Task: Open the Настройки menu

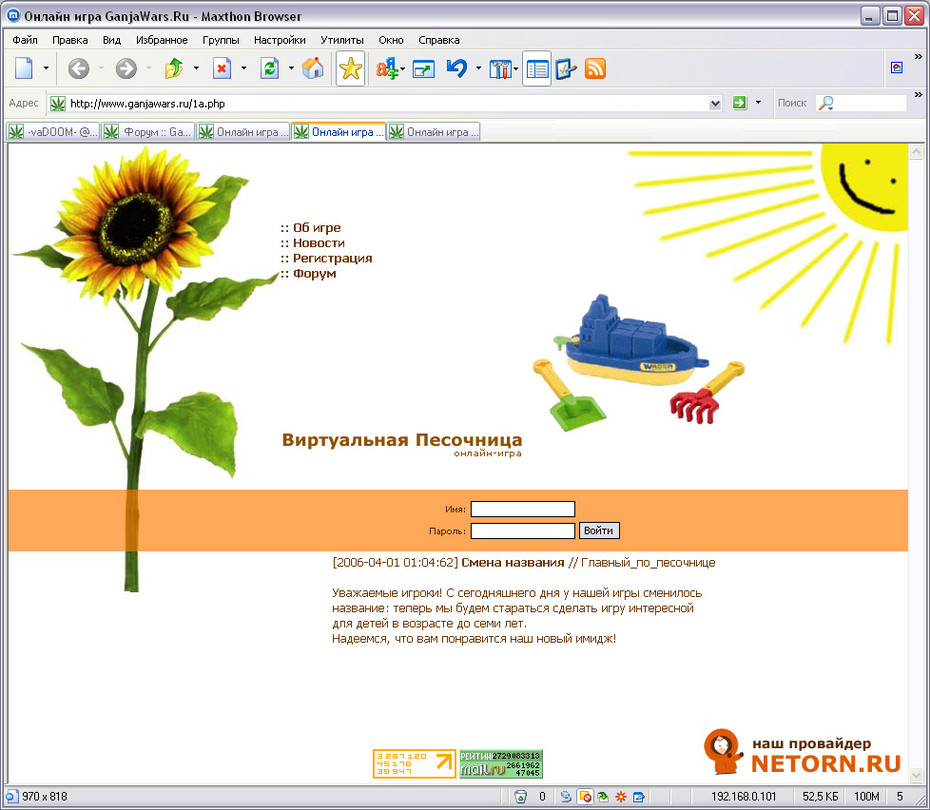Action: coord(280,40)
